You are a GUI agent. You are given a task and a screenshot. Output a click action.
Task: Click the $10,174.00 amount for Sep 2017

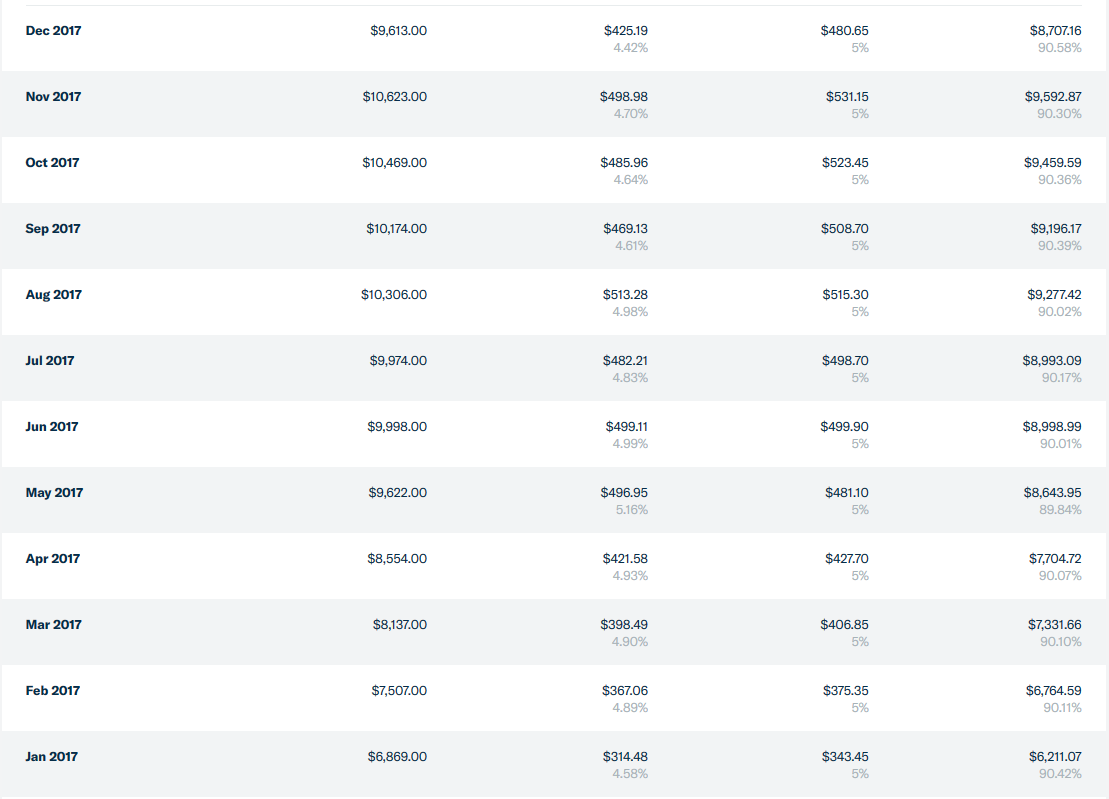tap(397, 228)
